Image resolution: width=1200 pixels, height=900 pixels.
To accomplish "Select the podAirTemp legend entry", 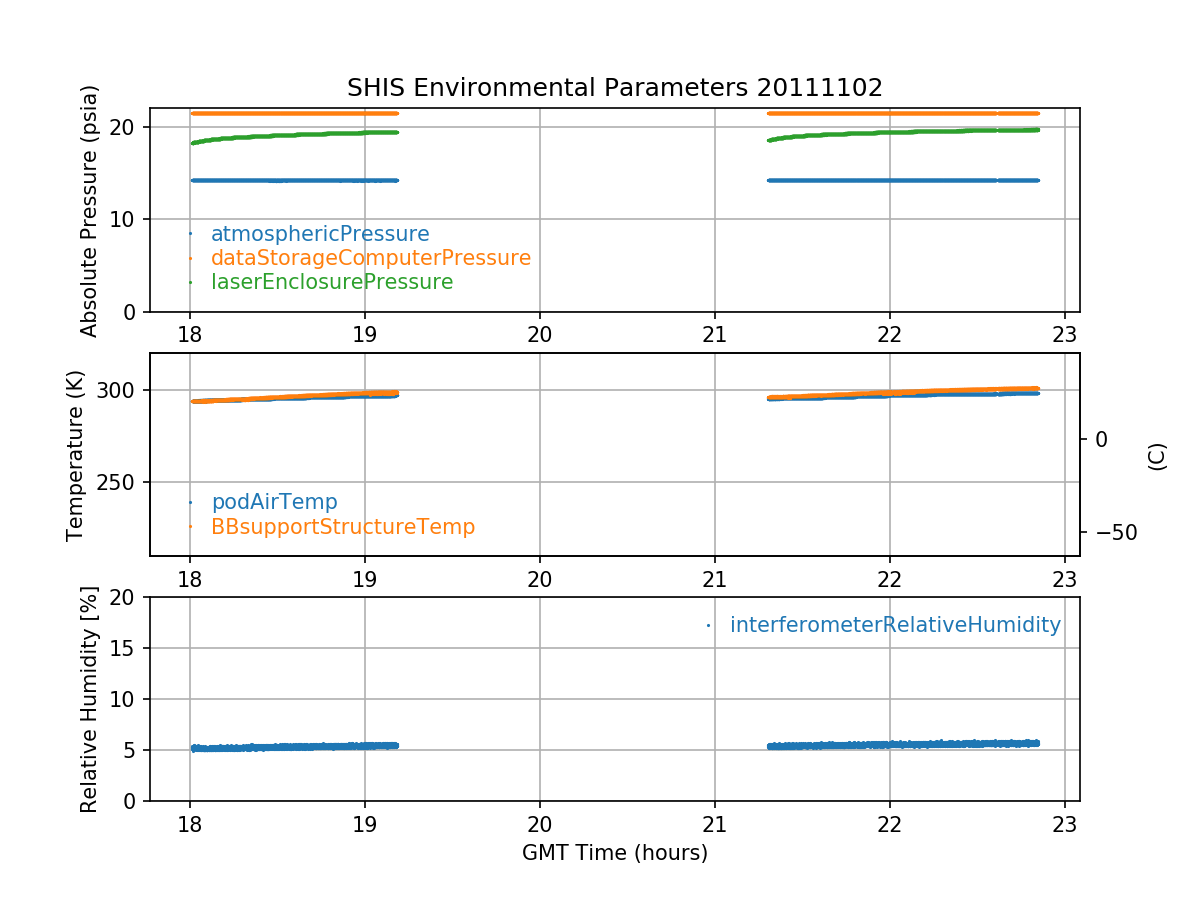I will (274, 502).
